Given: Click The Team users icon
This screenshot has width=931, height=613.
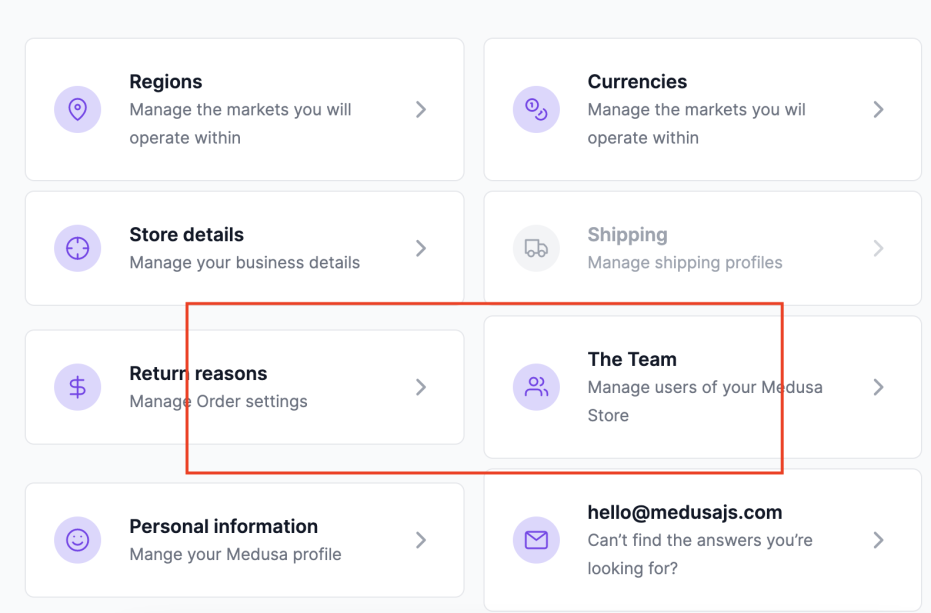Looking at the screenshot, I should pos(536,387).
